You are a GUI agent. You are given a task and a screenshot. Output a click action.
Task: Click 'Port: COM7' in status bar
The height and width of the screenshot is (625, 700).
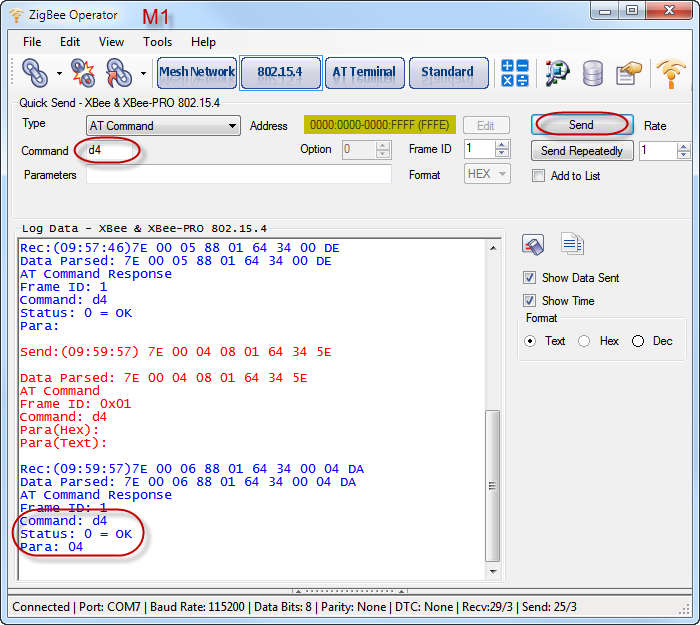[110, 607]
